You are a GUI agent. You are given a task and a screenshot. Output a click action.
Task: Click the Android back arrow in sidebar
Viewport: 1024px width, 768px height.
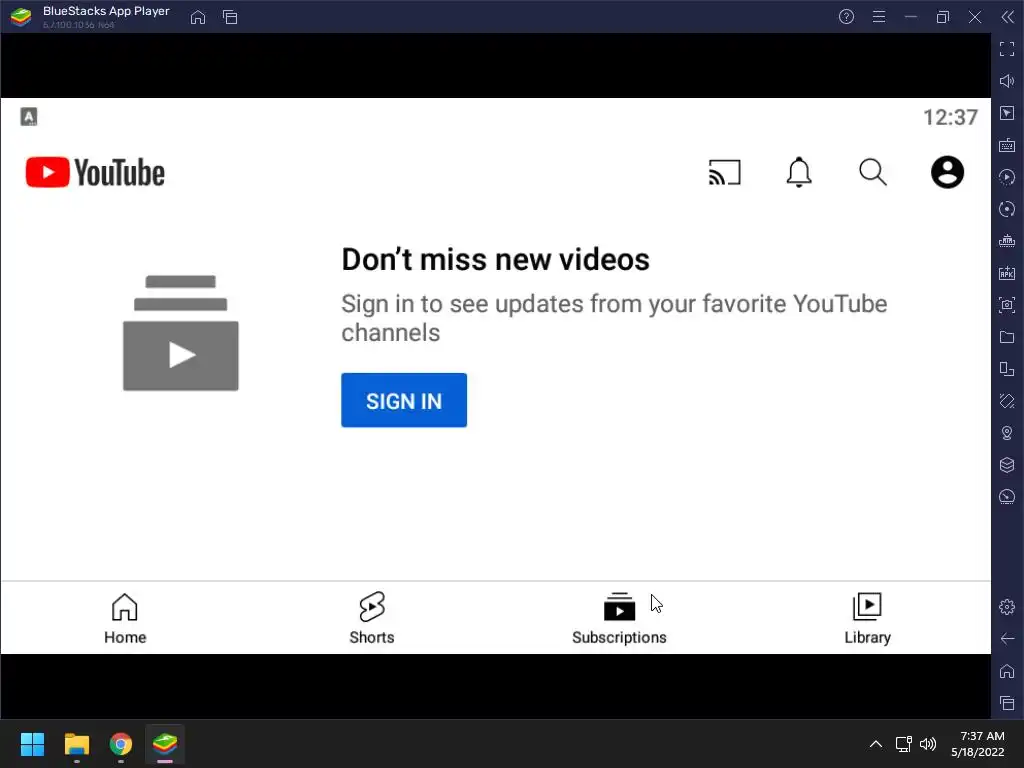tap(1007, 639)
